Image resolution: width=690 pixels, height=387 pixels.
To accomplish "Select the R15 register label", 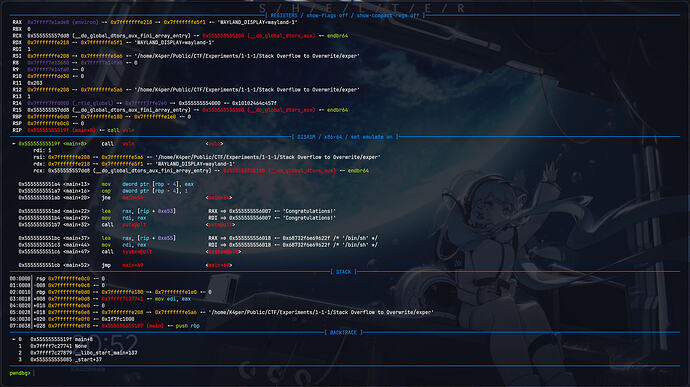I will (x=17, y=110).
